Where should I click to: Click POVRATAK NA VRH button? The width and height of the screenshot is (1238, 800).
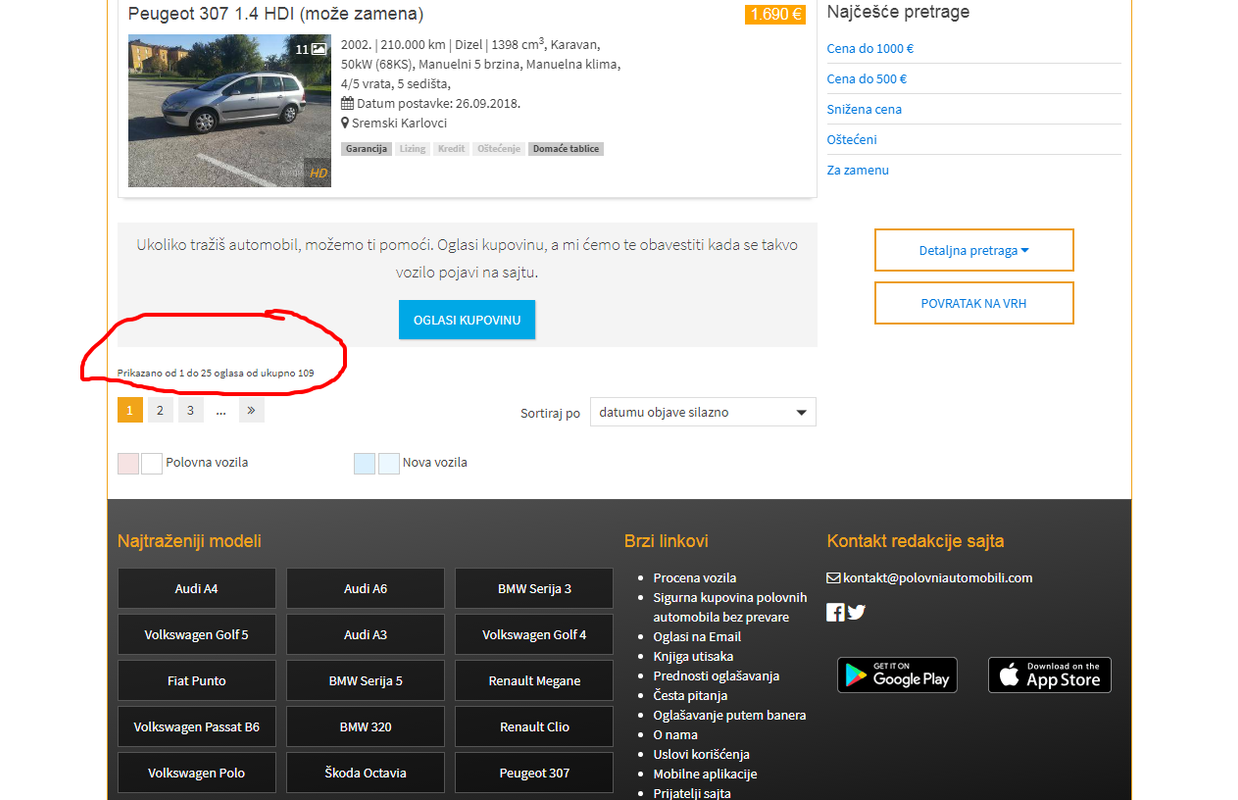pos(974,303)
